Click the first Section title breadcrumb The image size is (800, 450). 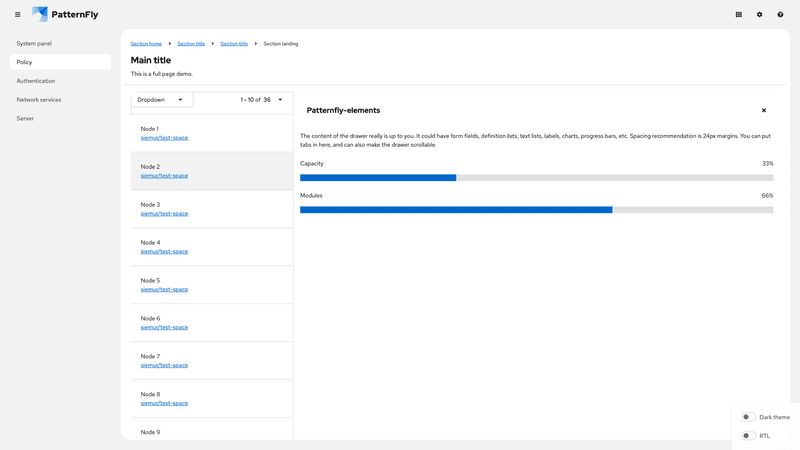click(191, 44)
